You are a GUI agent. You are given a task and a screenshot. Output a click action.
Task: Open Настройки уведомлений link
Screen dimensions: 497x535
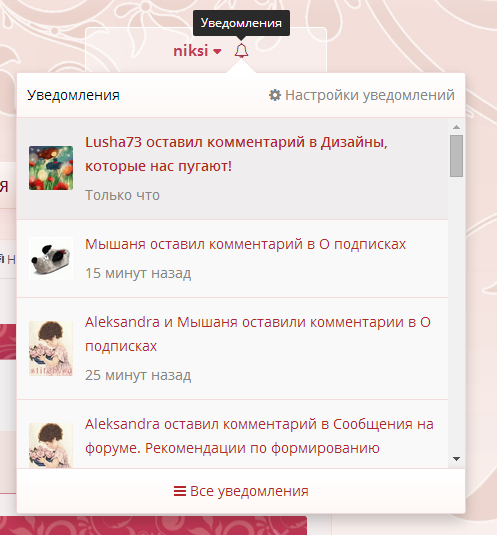coord(362,95)
